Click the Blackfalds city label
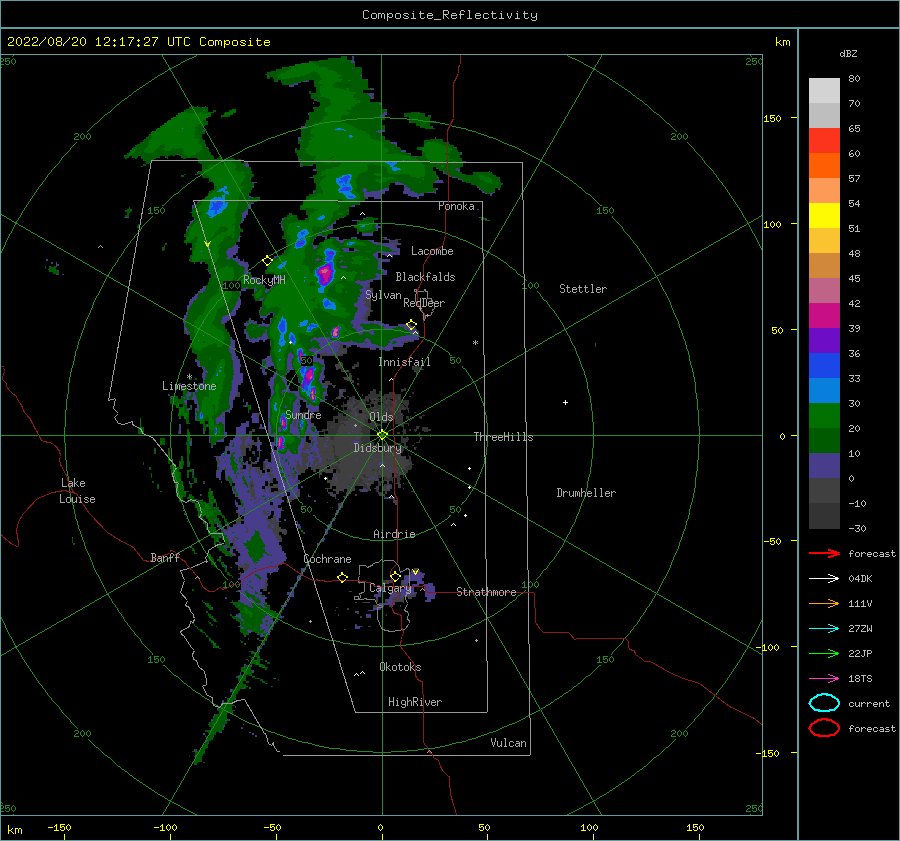Screen dimensions: 900x841 pos(425,277)
